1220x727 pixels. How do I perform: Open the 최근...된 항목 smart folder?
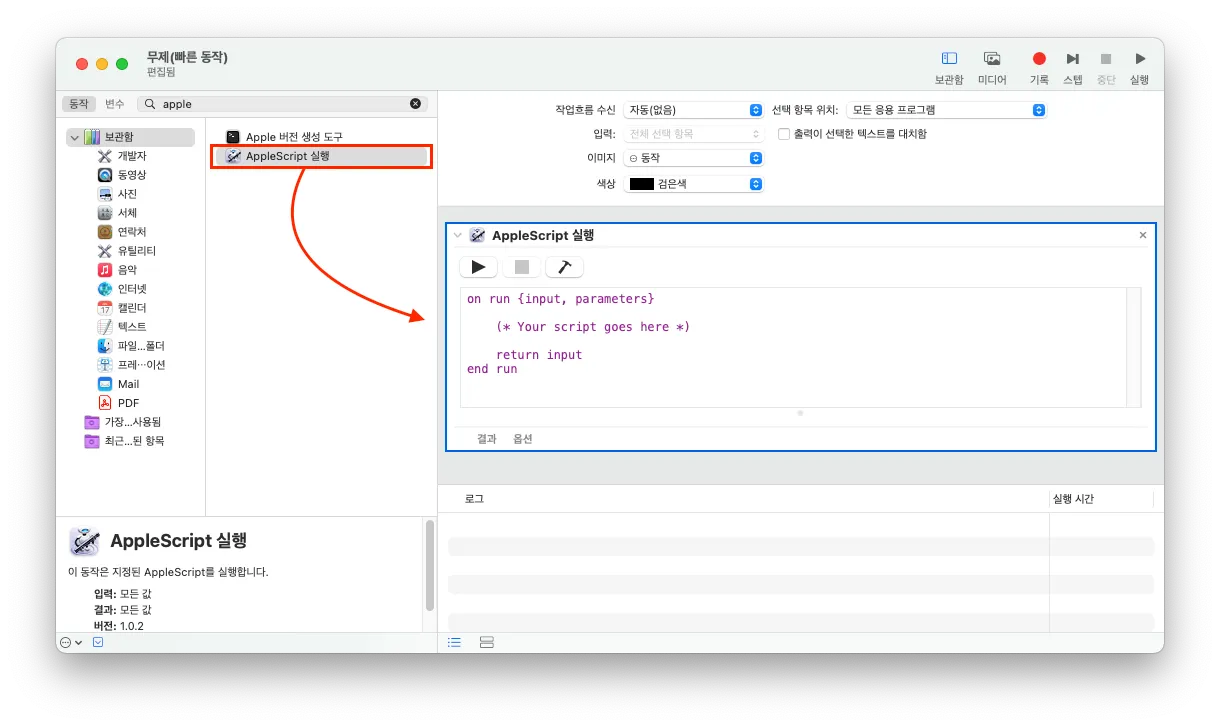[x=132, y=441]
